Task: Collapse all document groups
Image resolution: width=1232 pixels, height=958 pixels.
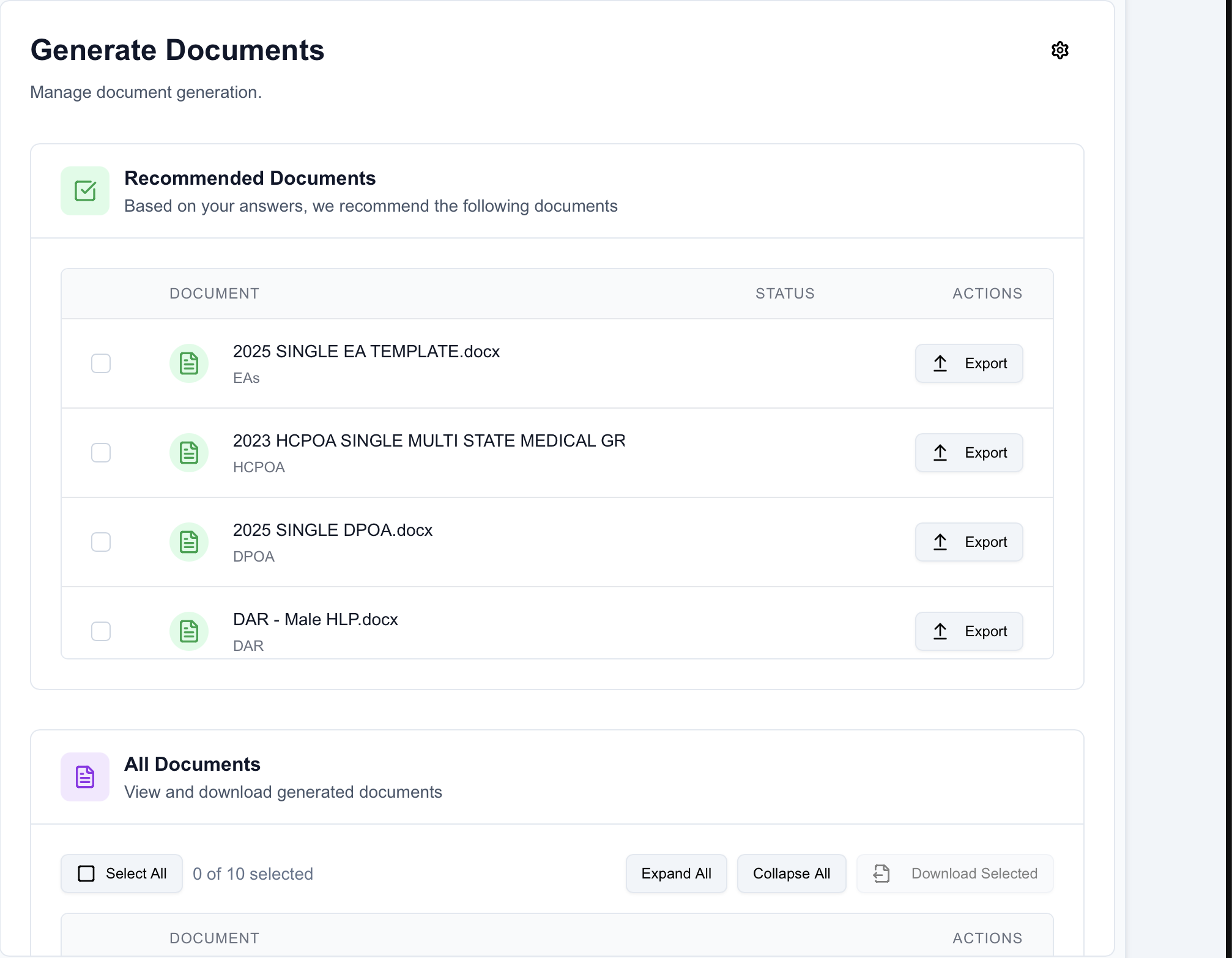Action: click(791, 874)
